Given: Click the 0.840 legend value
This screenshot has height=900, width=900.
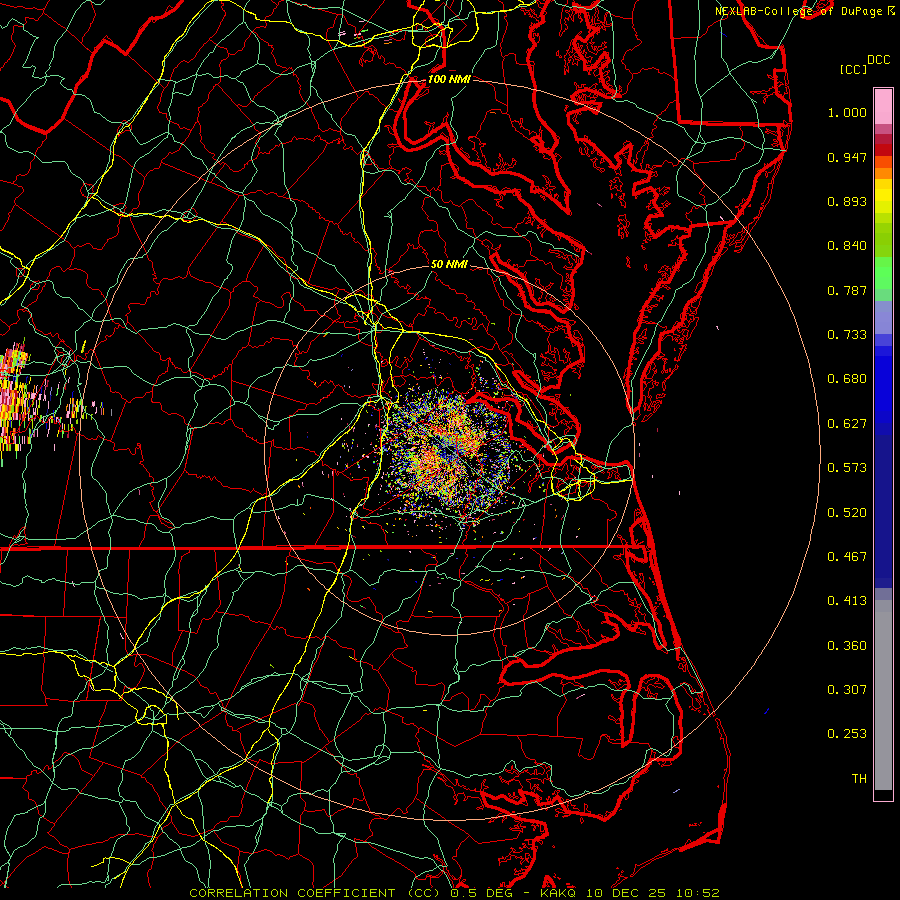Looking at the screenshot, I should [847, 246].
